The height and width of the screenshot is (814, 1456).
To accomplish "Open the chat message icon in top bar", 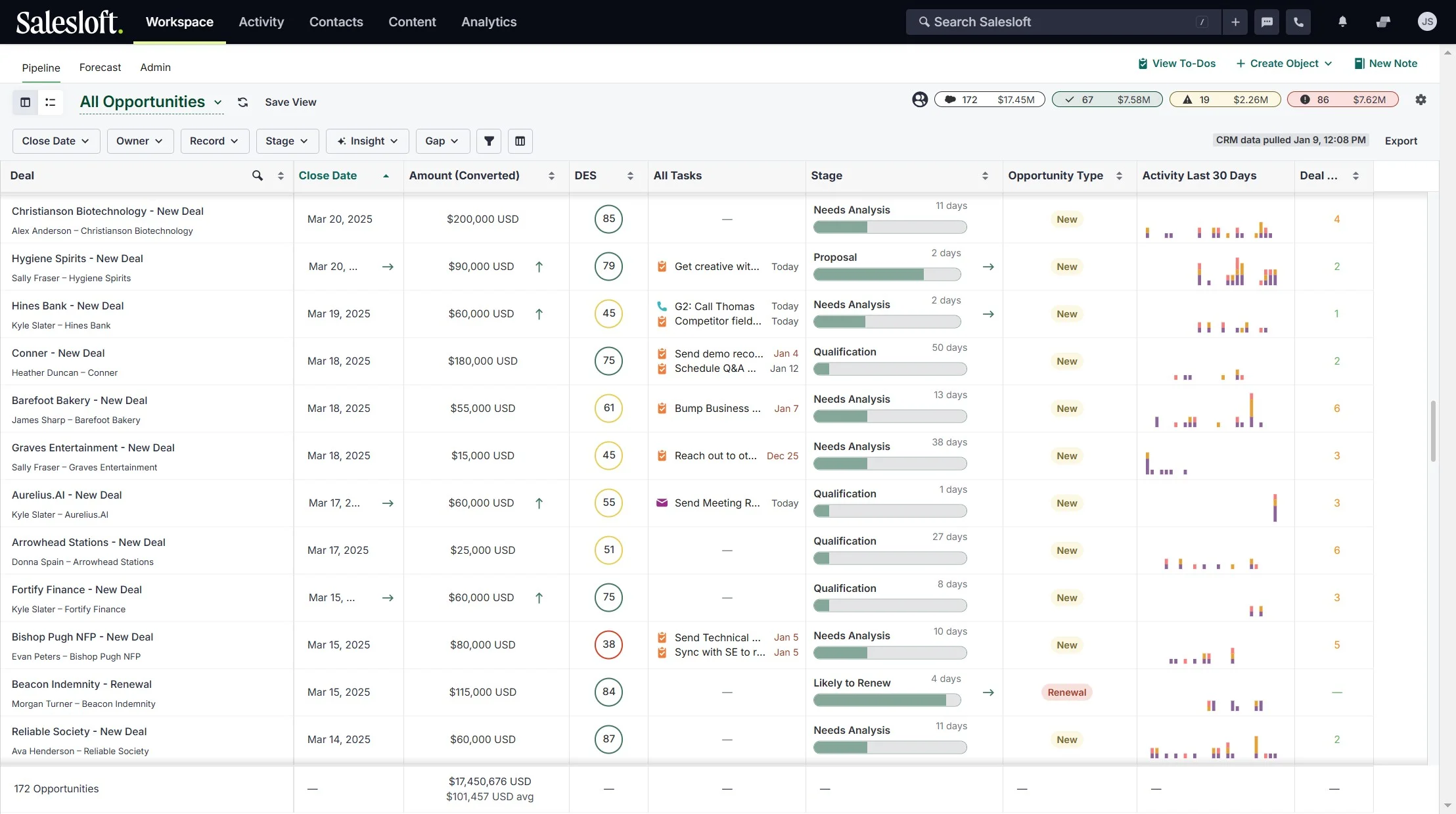I will [1267, 22].
